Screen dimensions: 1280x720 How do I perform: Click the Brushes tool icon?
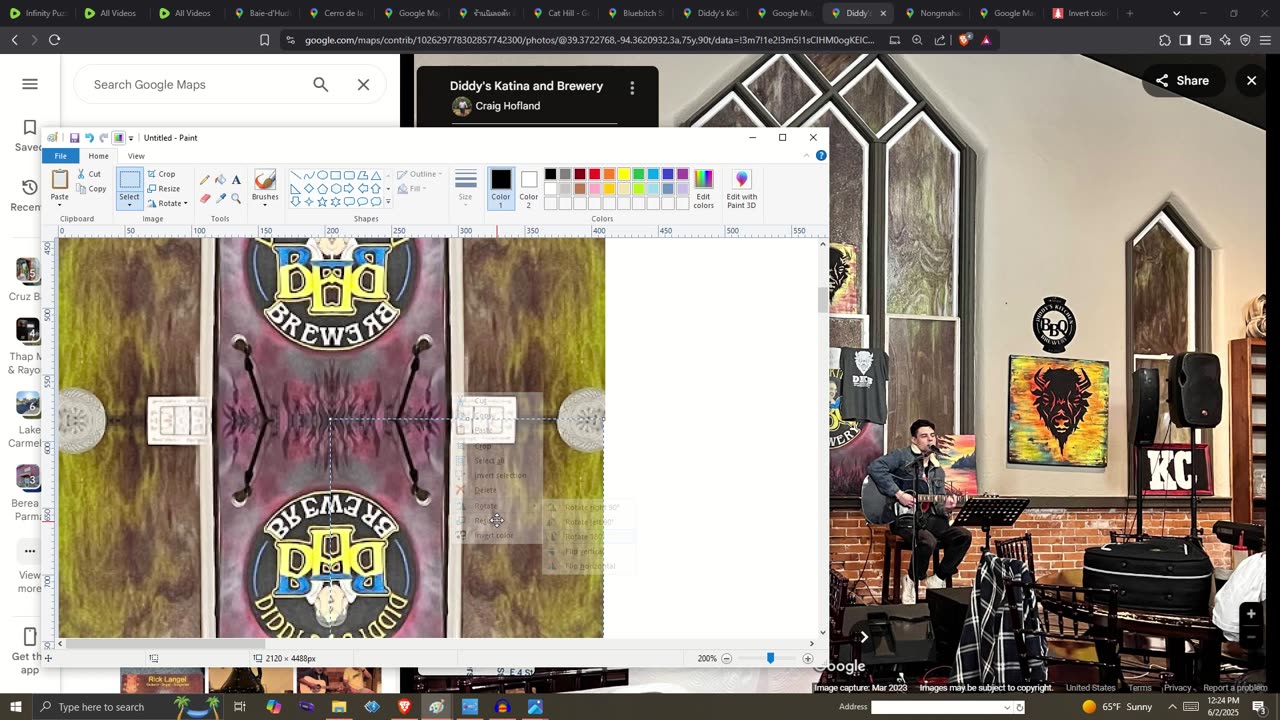[x=265, y=180]
